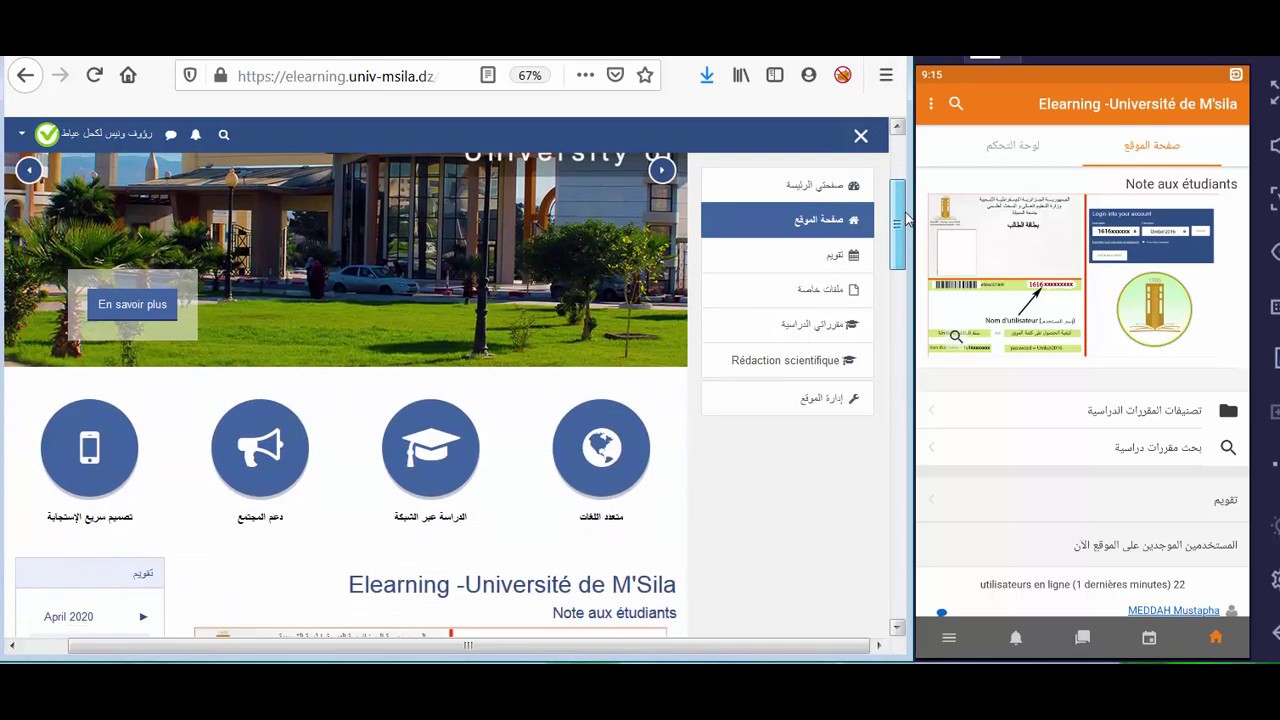Go back with the browser back arrow

pos(26,75)
